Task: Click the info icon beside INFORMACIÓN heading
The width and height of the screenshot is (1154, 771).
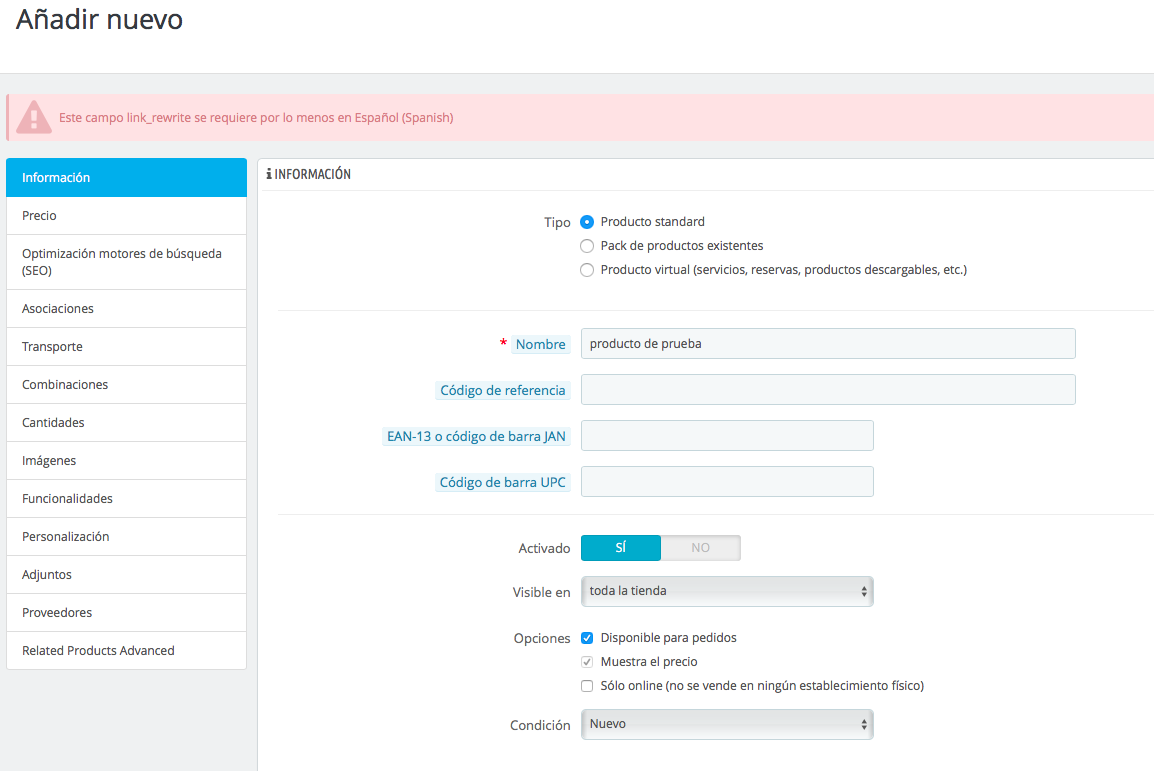Action: coord(269,174)
